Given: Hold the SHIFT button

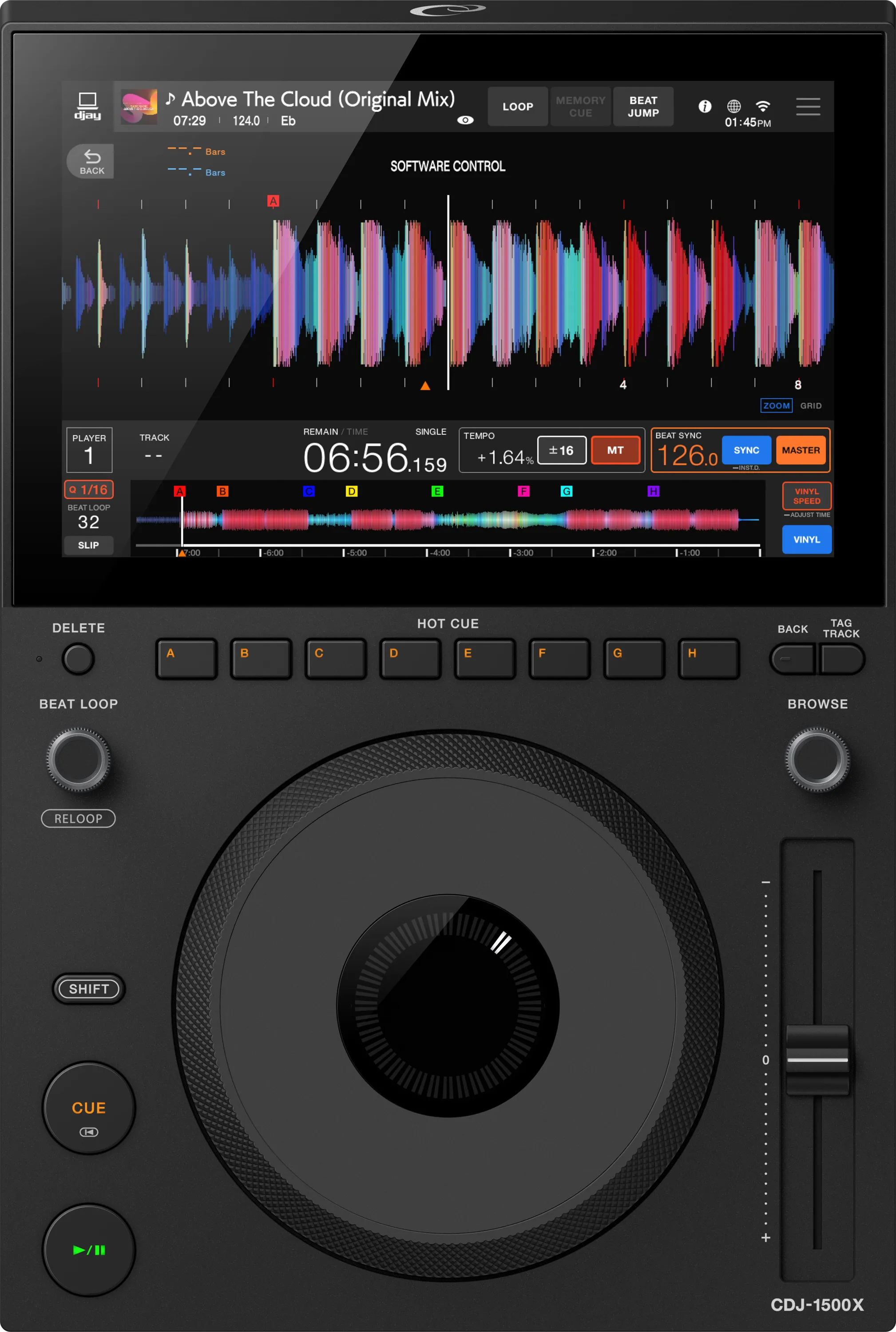Looking at the screenshot, I should (88, 989).
